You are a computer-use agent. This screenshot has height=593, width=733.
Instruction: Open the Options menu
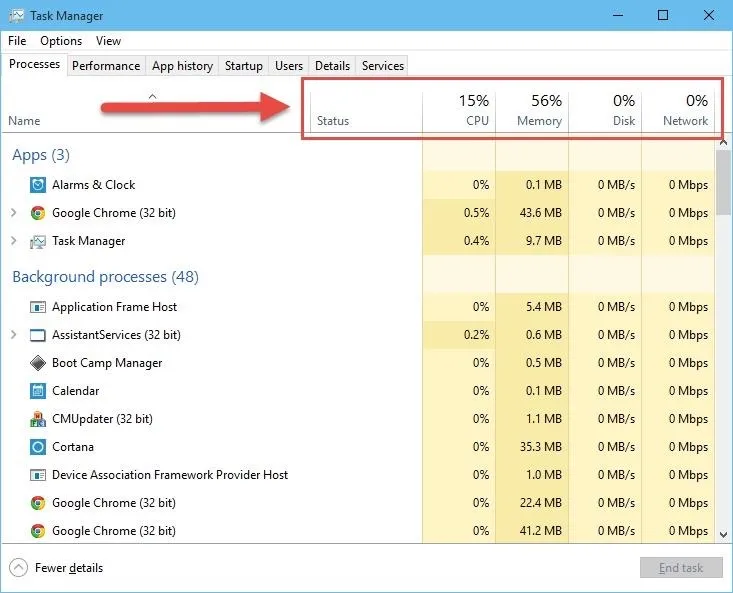pos(61,41)
